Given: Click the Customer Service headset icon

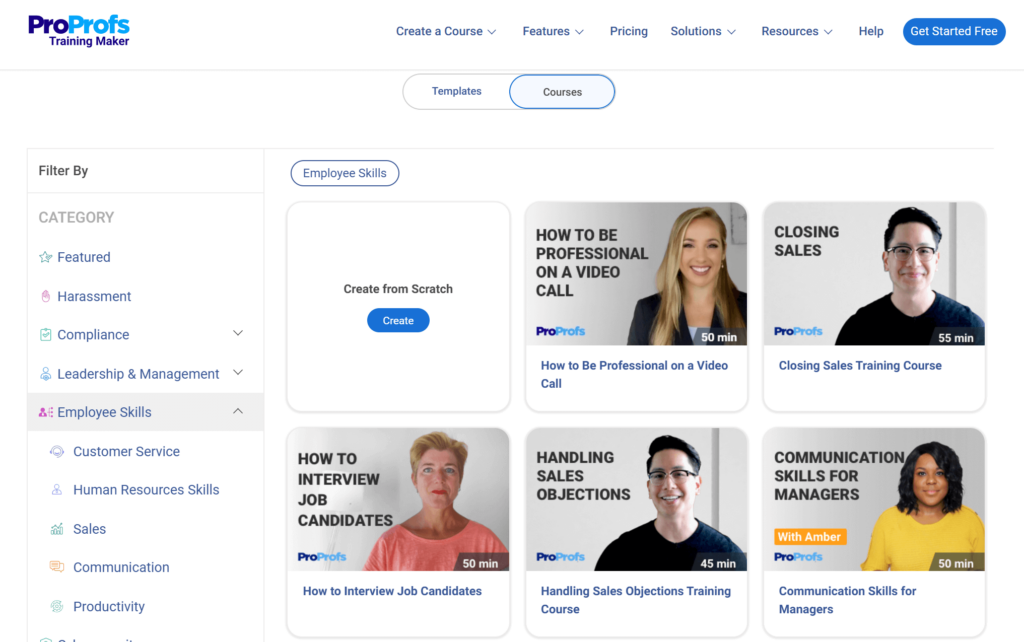Looking at the screenshot, I should click(x=57, y=451).
